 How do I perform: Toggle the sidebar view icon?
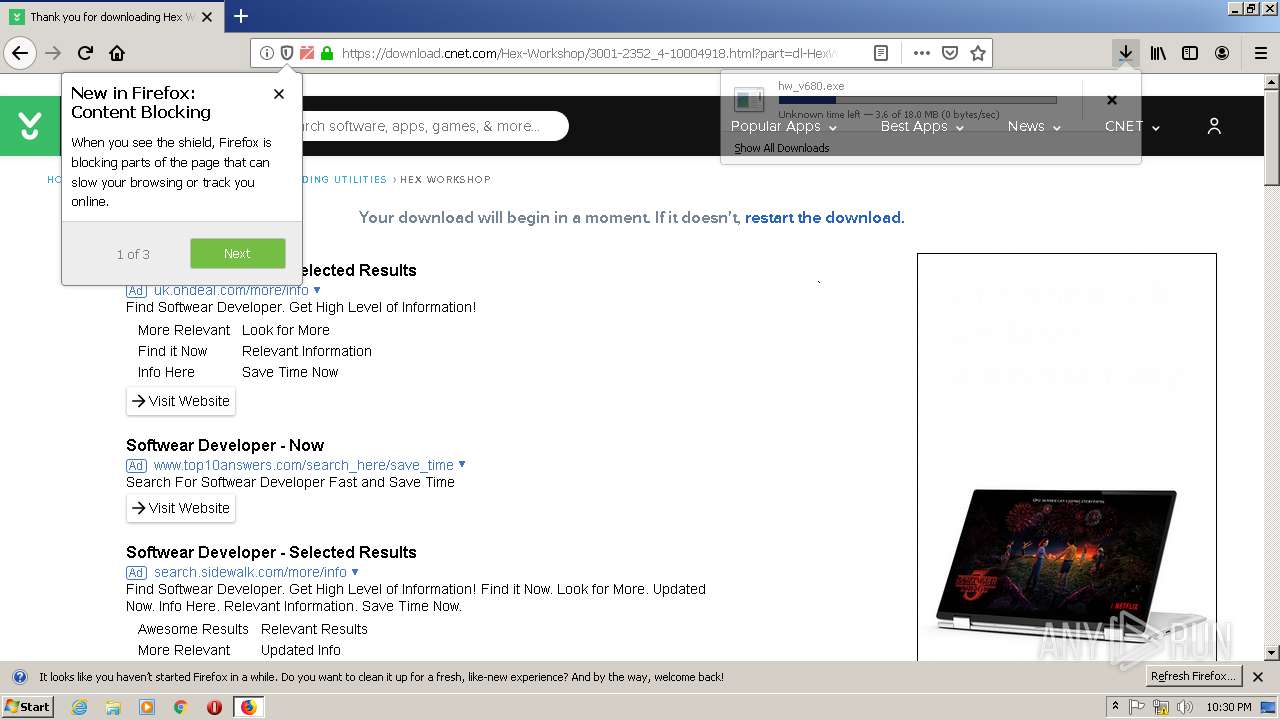(x=1190, y=53)
